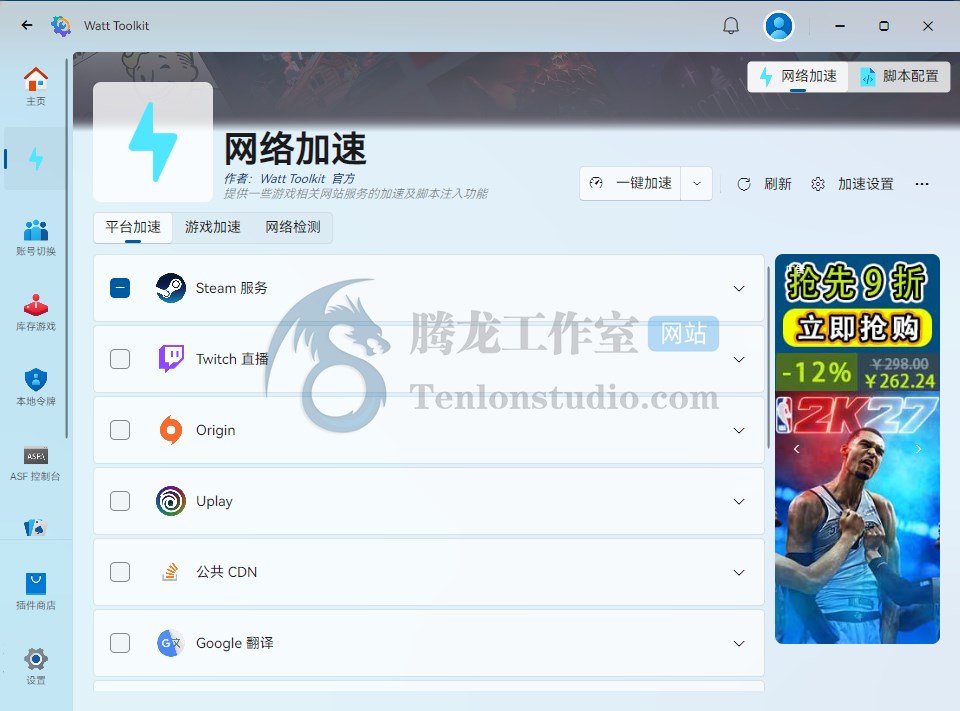Show the previous ad banner slide
The height and width of the screenshot is (711, 960).
797,449
